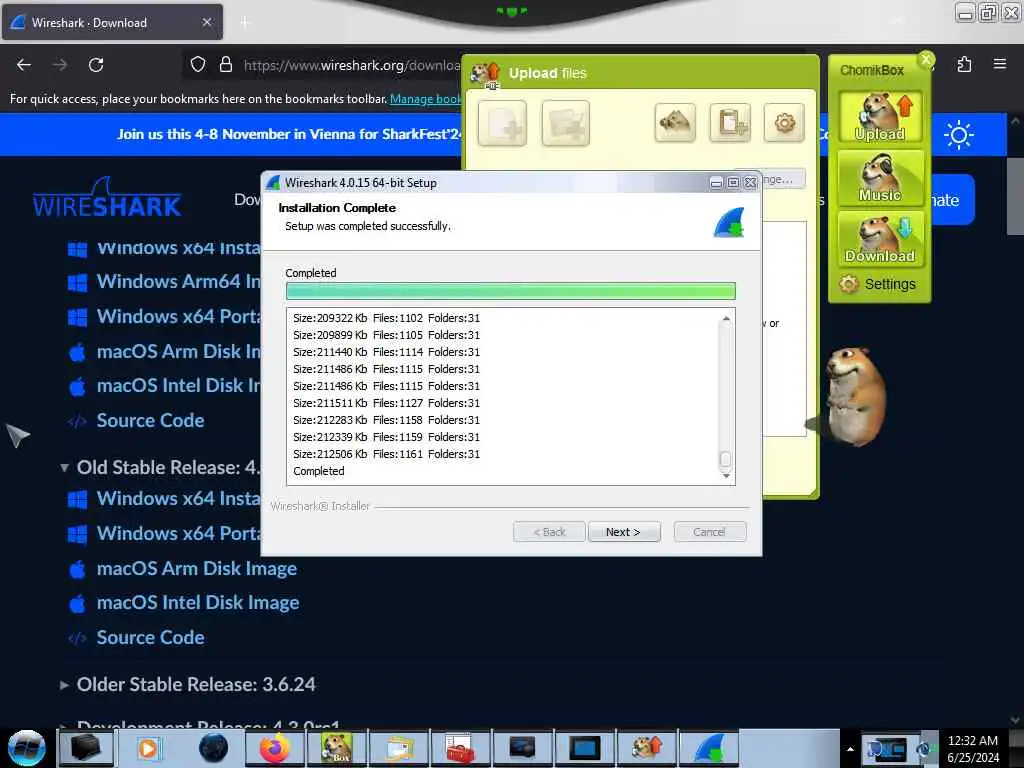Screen dimensions: 1024x768
Task: Click the shield tracking protection icon
Action: [x=198, y=64]
